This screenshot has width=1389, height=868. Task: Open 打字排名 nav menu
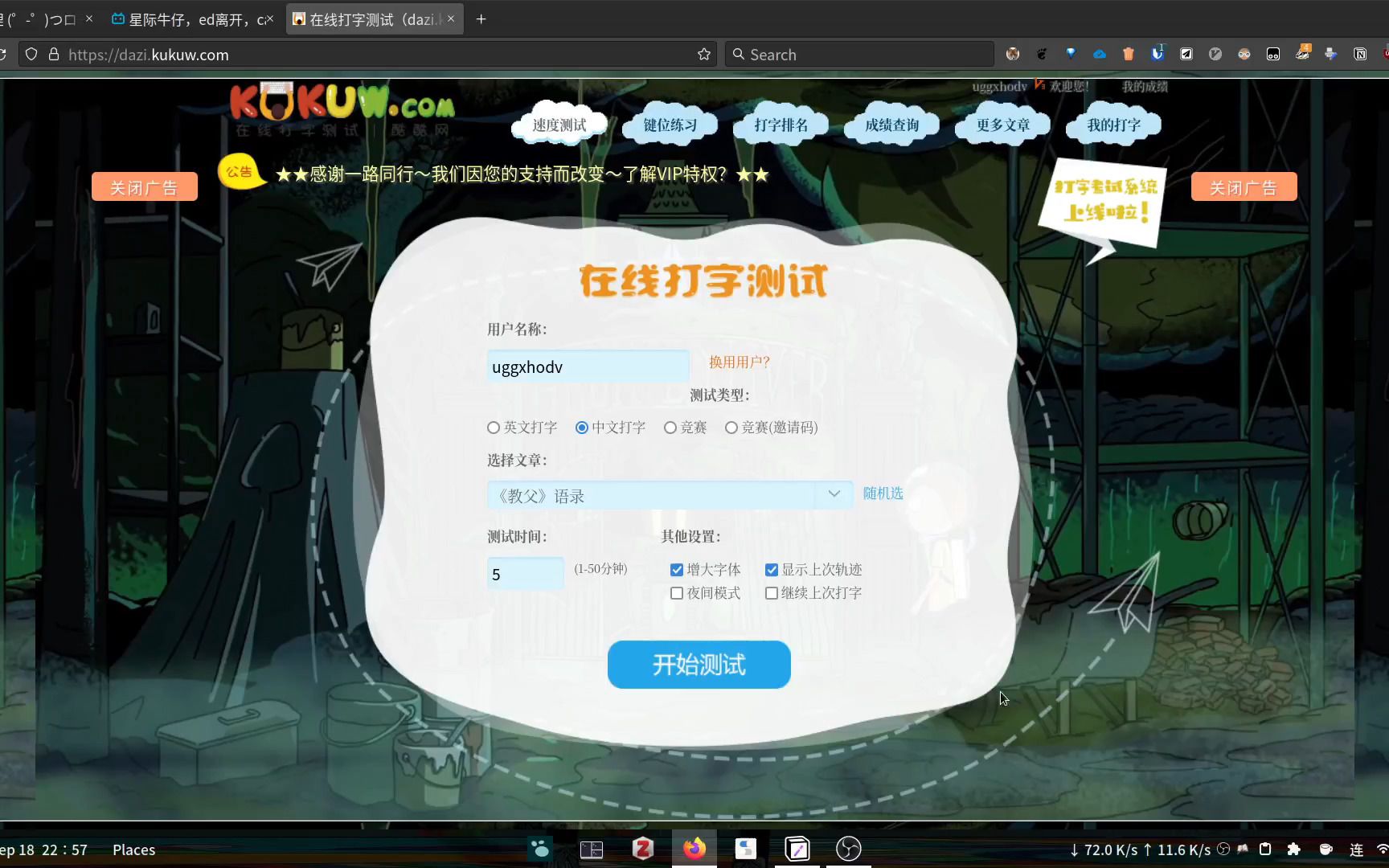[x=781, y=125]
